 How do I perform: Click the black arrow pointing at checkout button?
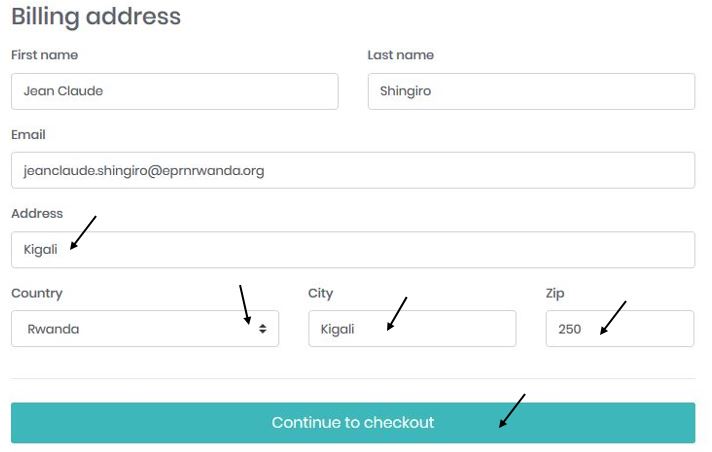coord(512,410)
